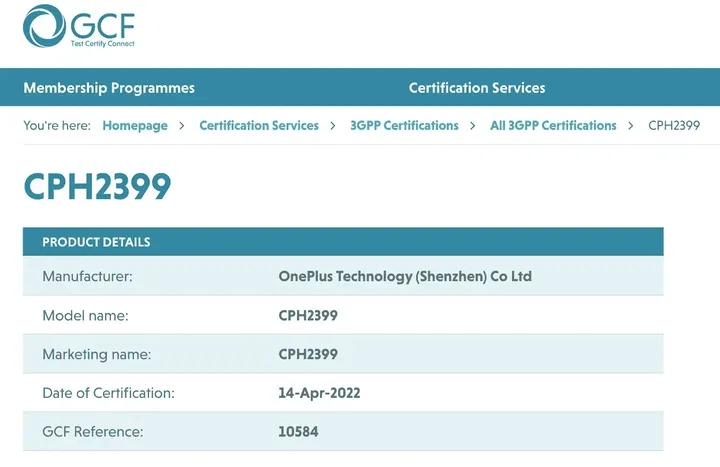Click the "You're here:" breadcrumb label
This screenshot has width=720, height=467.
click(57, 126)
